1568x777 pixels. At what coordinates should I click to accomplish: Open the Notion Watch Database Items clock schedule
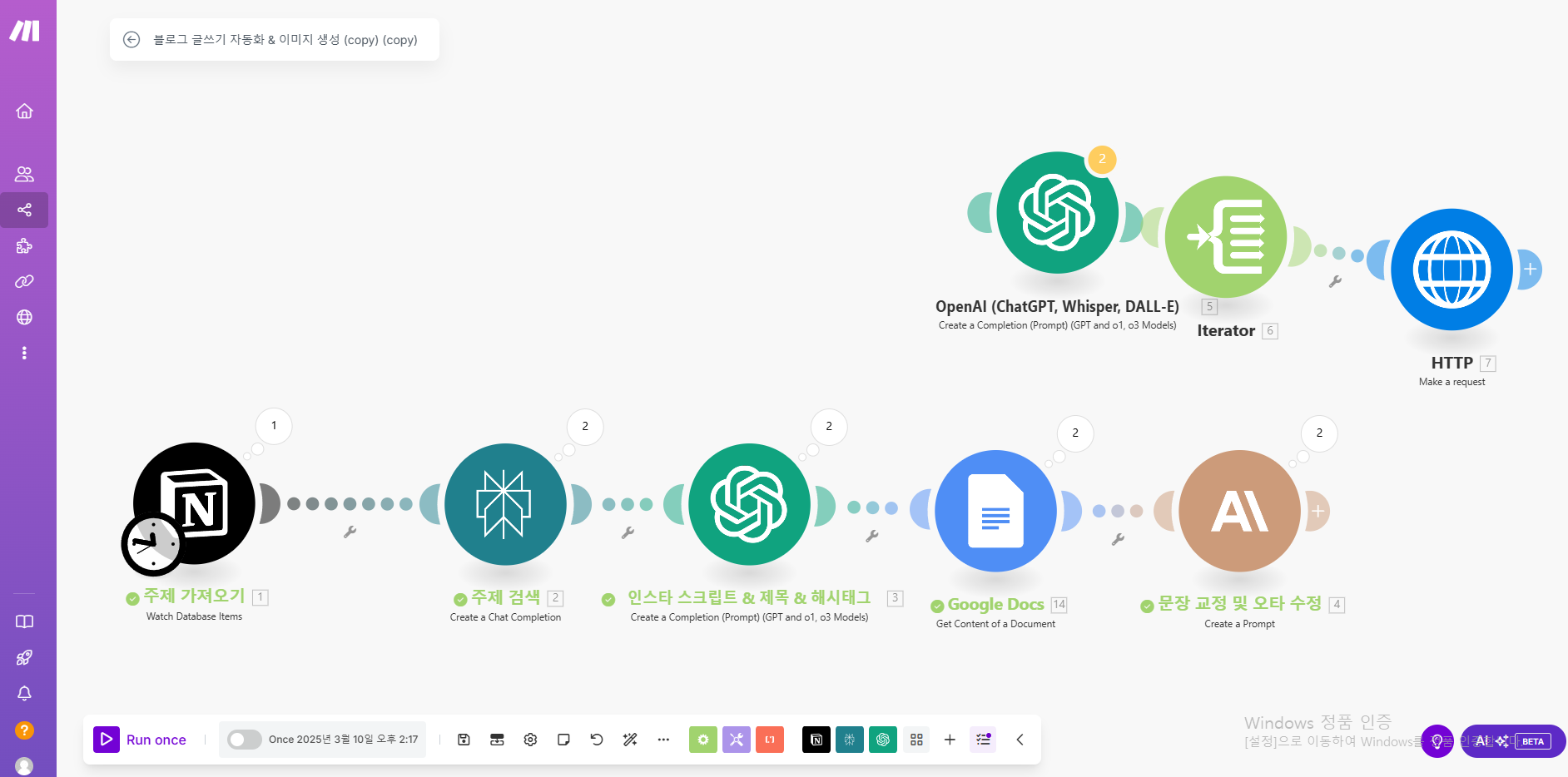click(x=152, y=545)
